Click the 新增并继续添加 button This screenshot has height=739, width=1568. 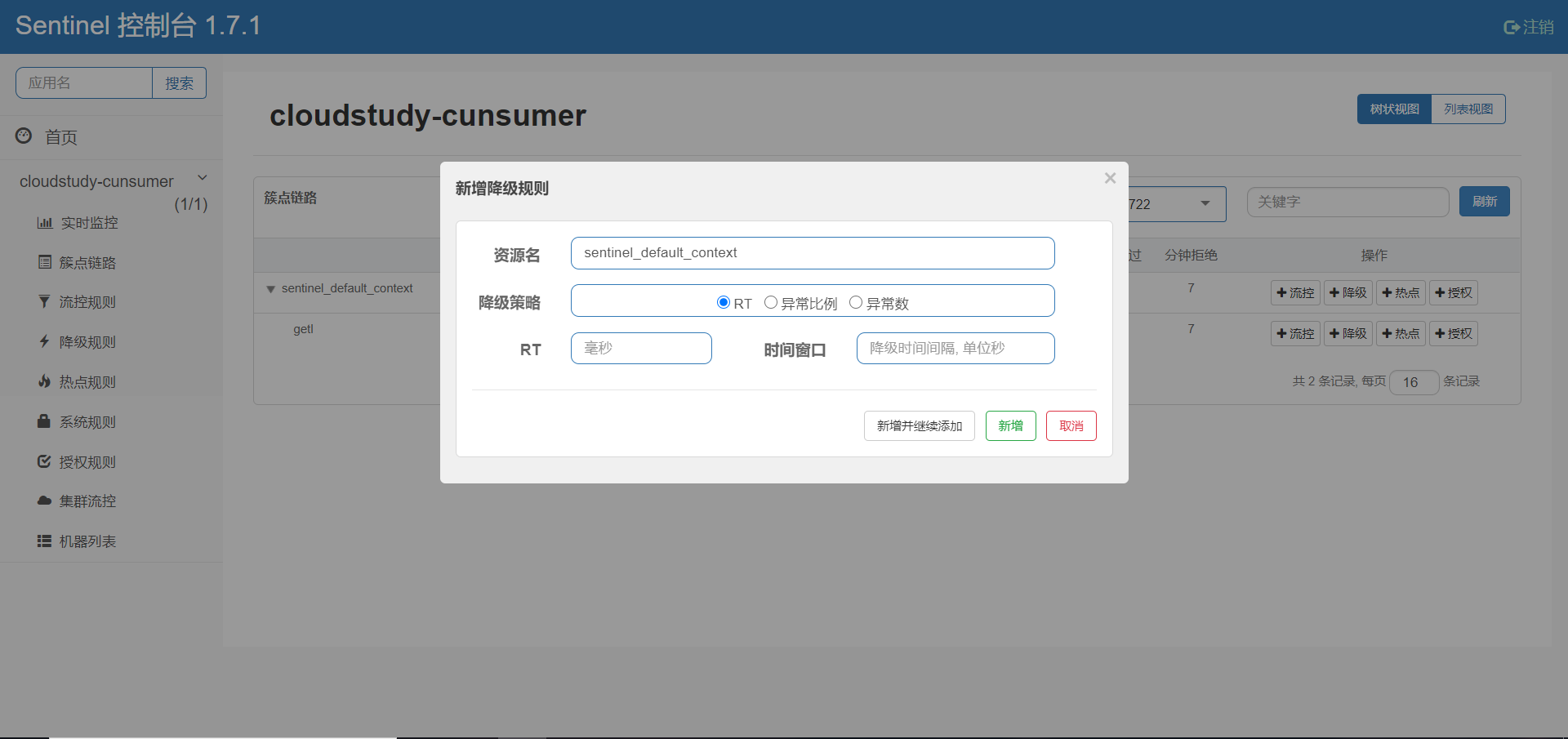pos(920,425)
